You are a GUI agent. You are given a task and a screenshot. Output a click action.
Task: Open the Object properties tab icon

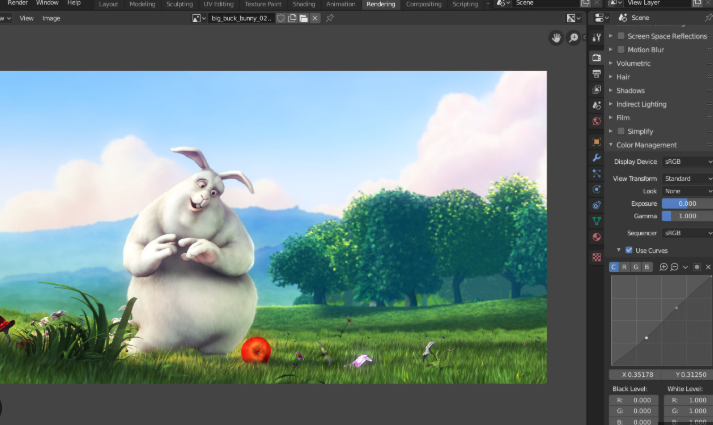pyautogui.click(x=597, y=142)
